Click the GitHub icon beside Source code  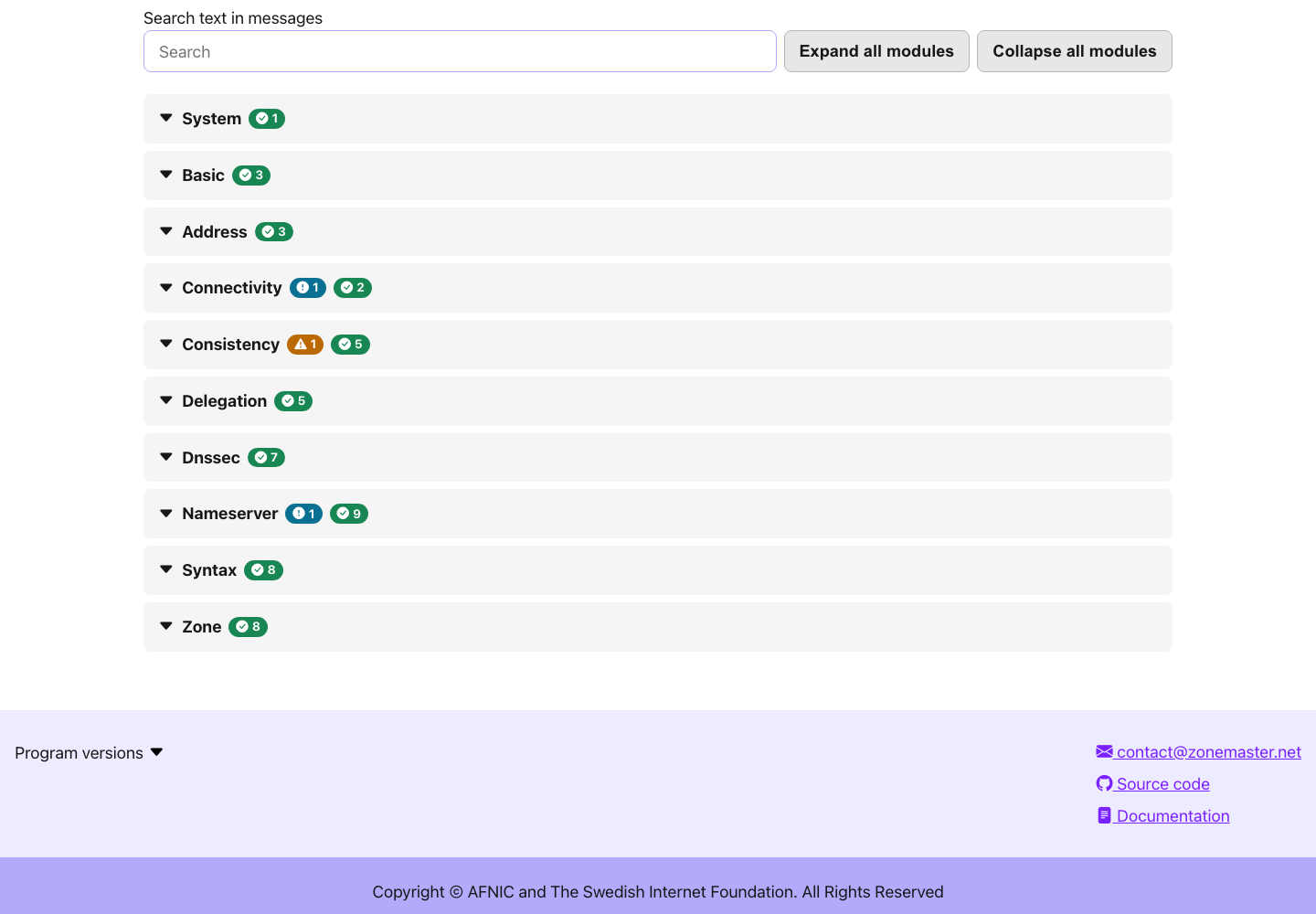[1104, 784]
